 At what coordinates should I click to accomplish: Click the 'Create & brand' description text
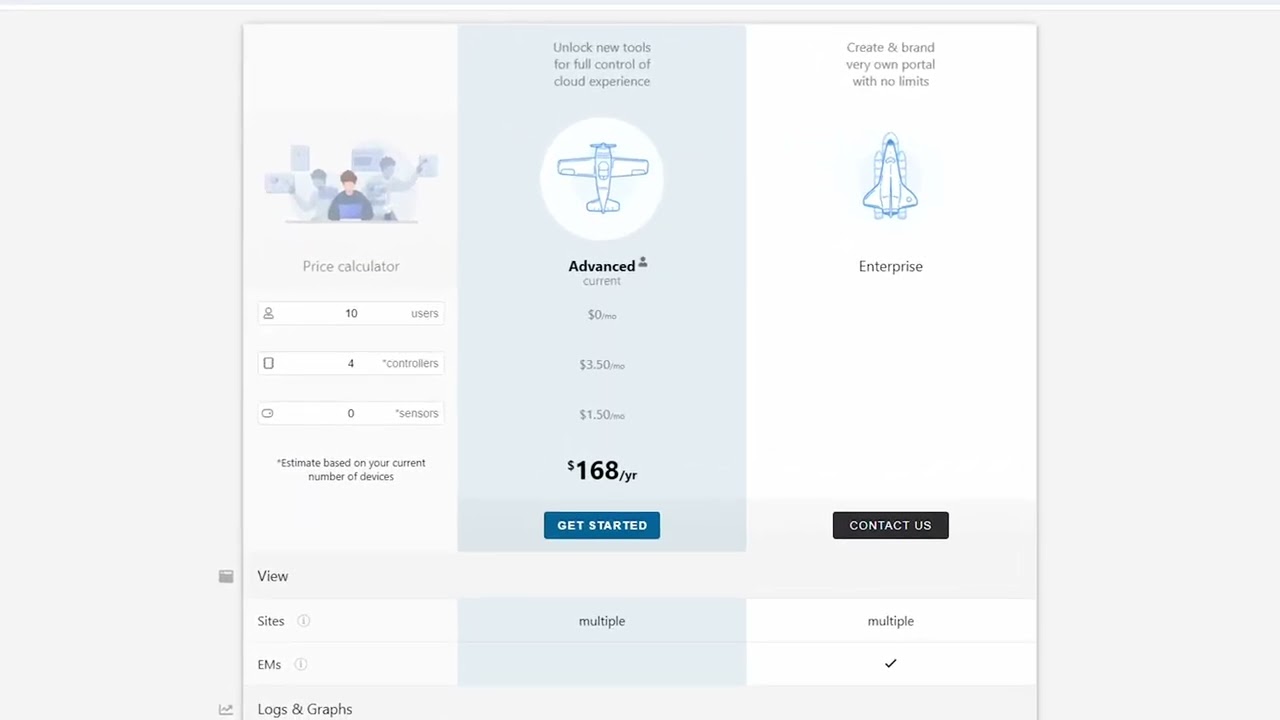pos(890,64)
